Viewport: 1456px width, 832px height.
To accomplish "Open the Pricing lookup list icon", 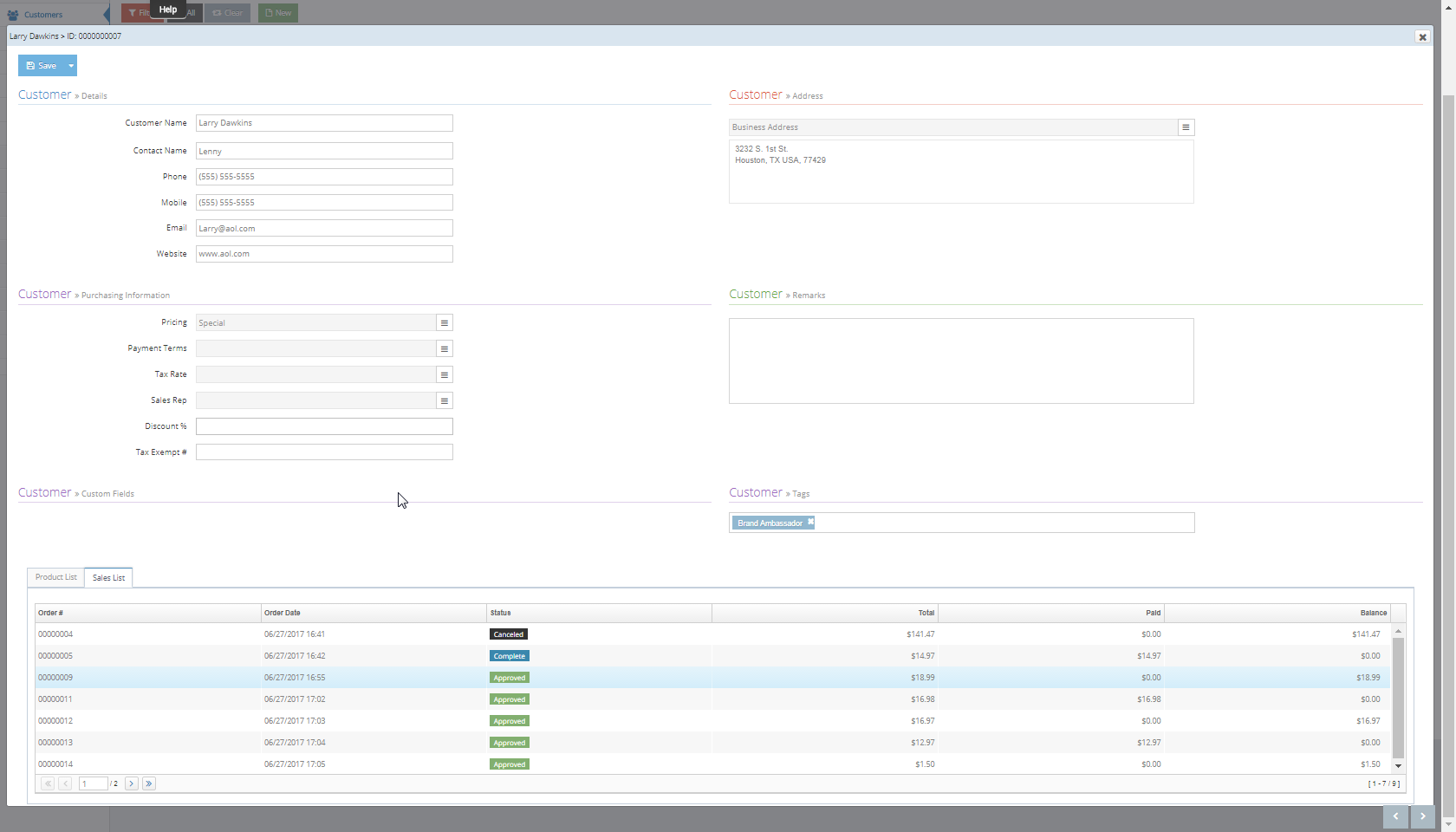I will click(444, 322).
